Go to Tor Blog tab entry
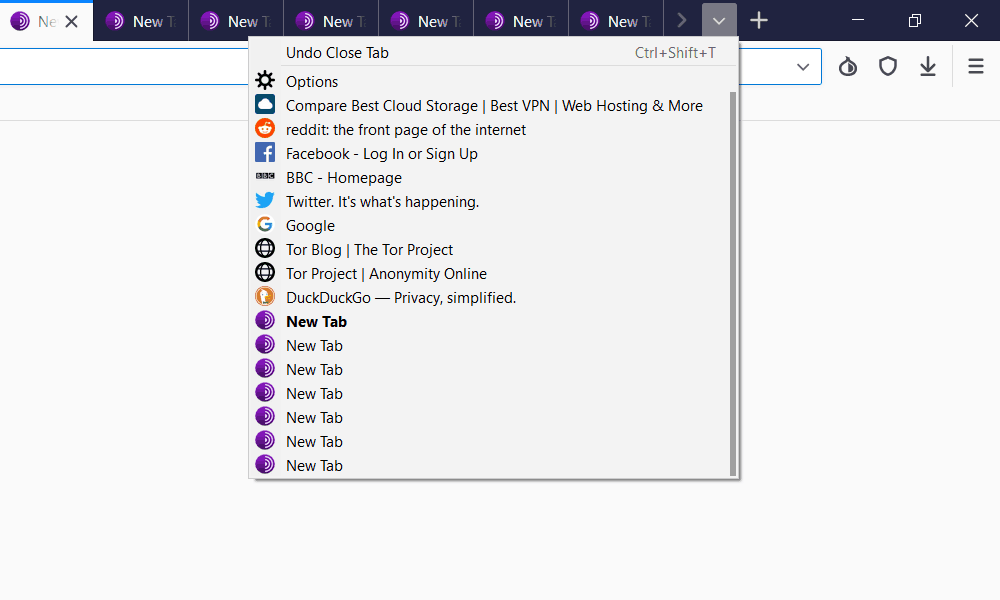 click(x=369, y=250)
